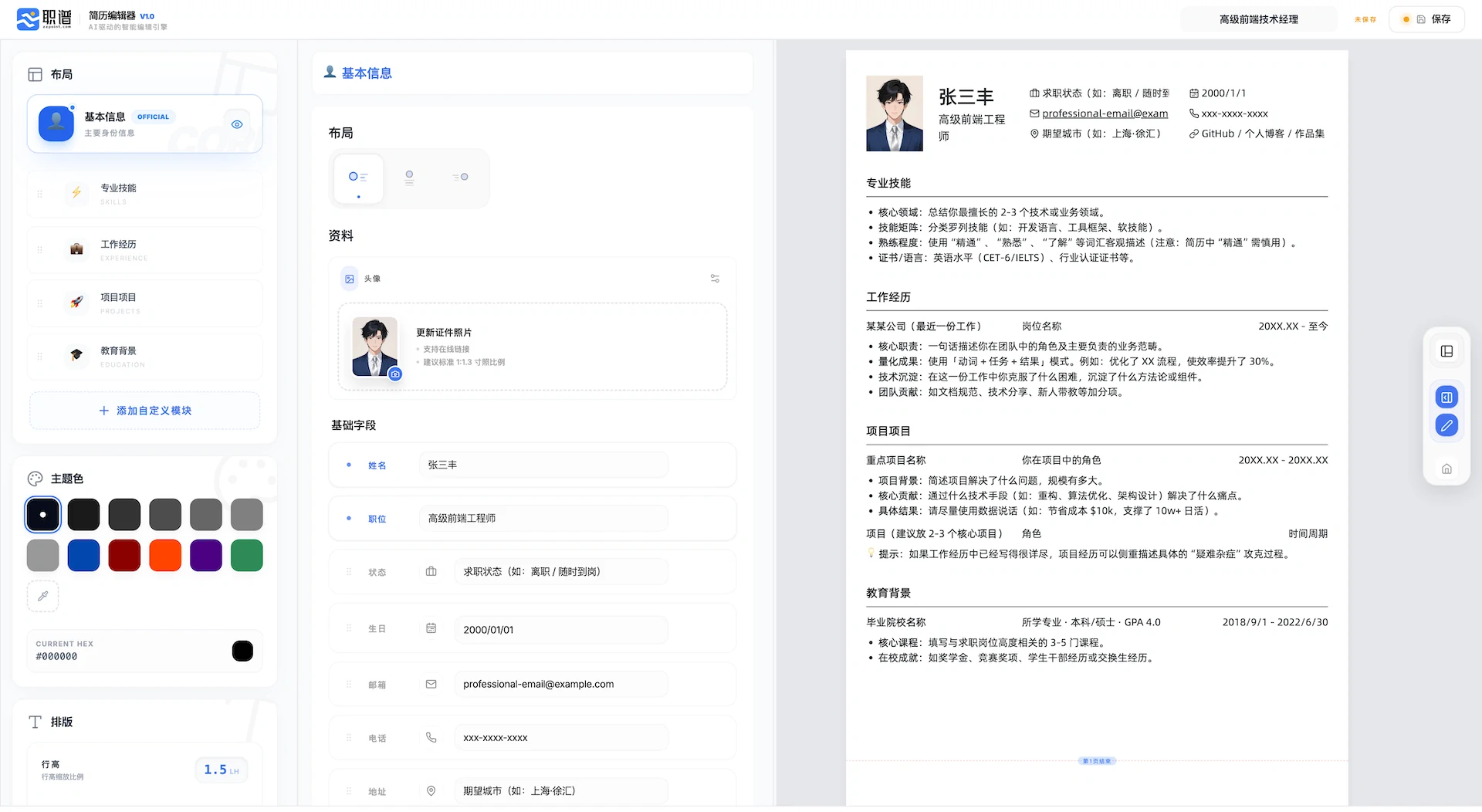Click the pencil edit icon in floating toolbar

click(1446, 425)
